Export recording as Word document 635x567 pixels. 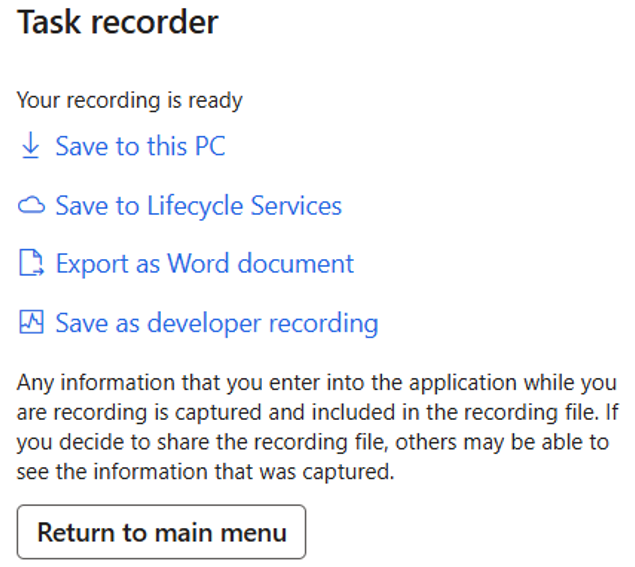(204, 264)
